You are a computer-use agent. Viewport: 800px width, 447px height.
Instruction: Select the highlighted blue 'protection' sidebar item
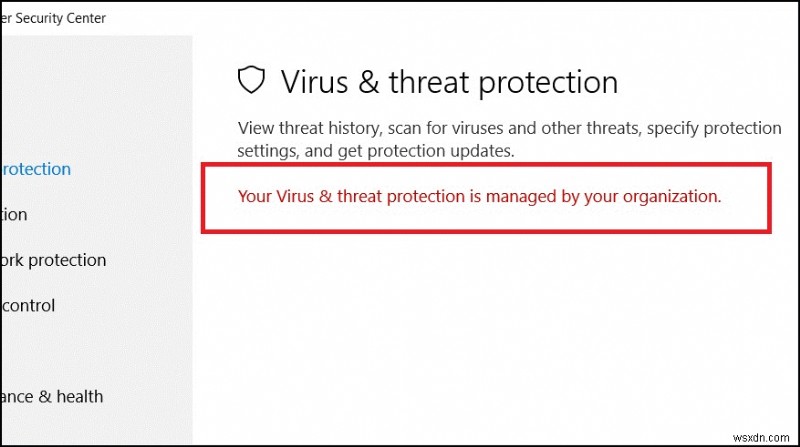[x=36, y=169]
